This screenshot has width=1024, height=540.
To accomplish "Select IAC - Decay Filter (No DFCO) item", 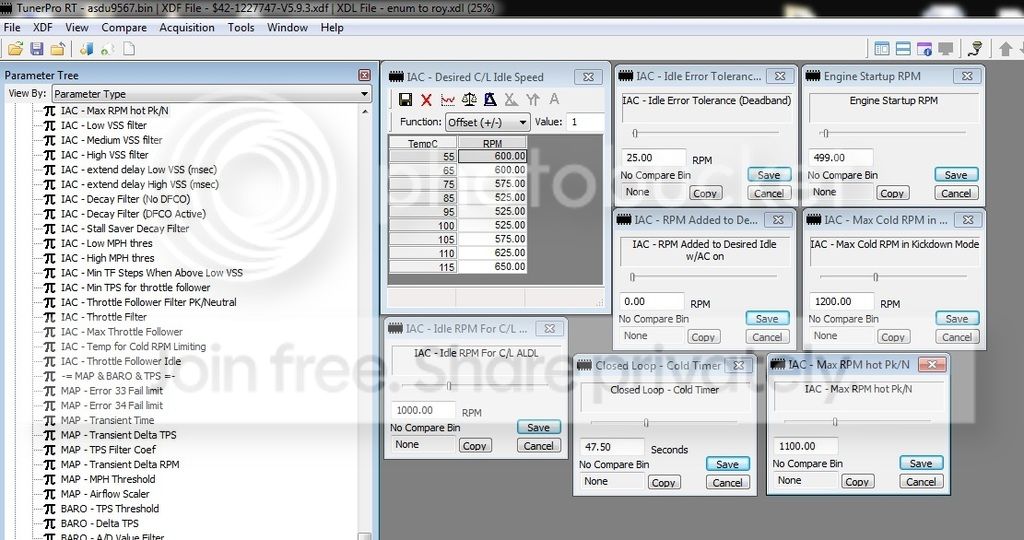I will point(125,199).
